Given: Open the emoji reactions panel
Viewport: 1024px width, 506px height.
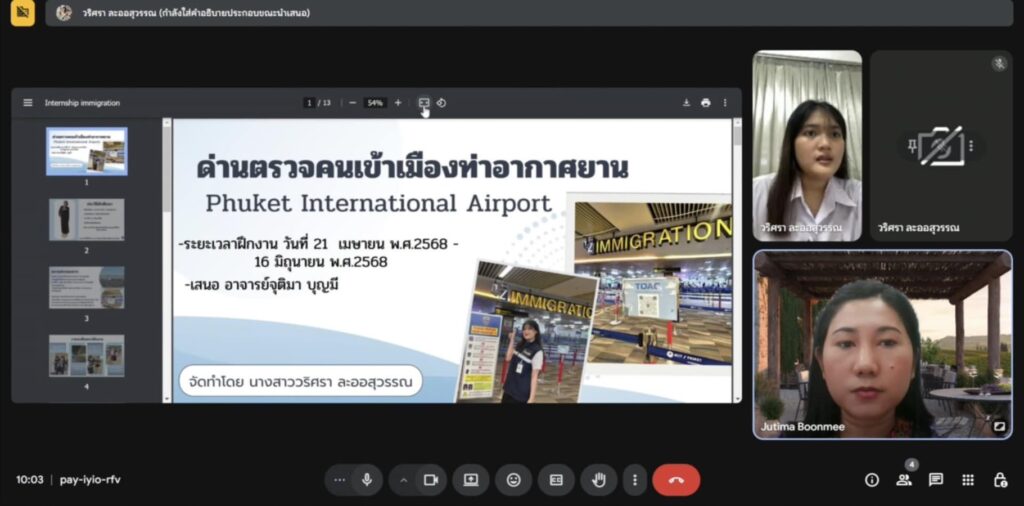Looking at the screenshot, I should point(514,480).
